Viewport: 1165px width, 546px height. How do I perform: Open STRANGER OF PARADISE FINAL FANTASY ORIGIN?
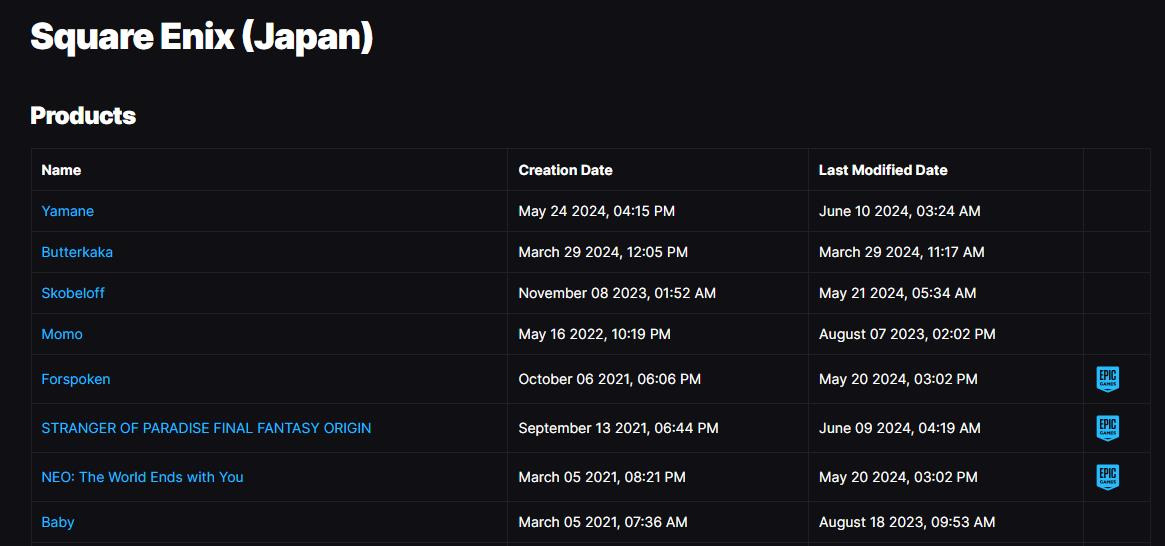[206, 428]
